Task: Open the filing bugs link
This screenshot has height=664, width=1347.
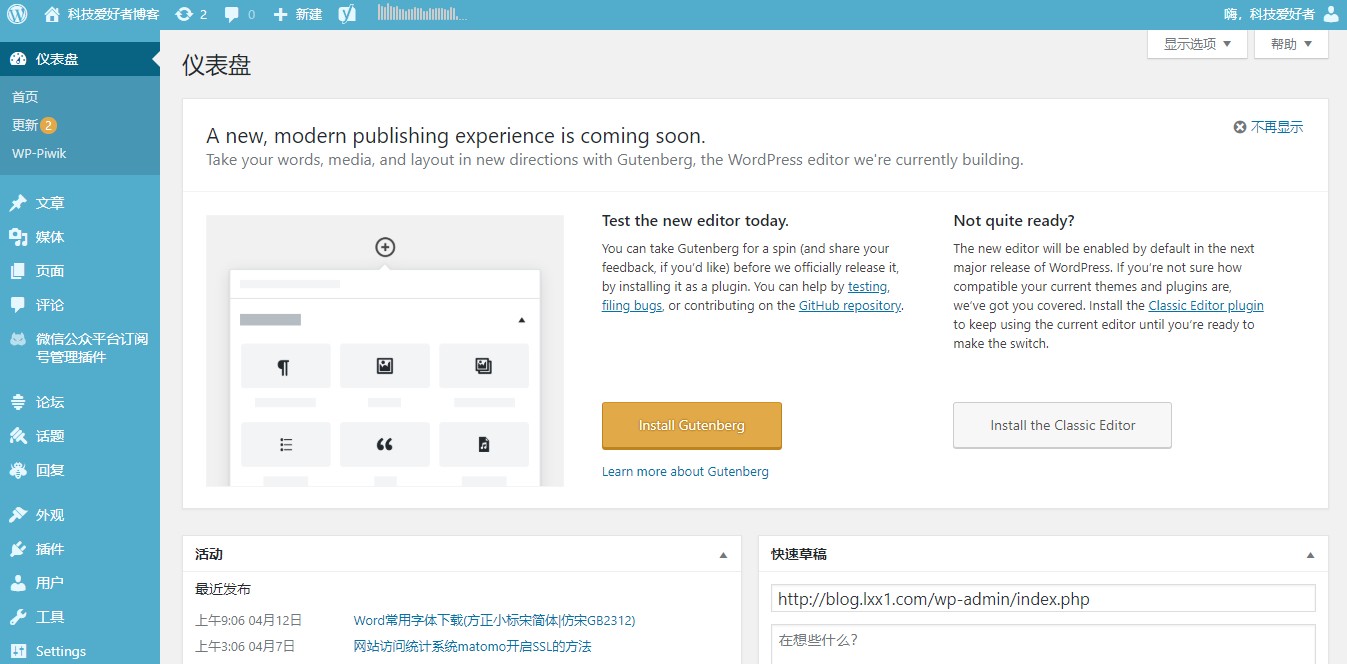Action: pyautogui.click(x=632, y=306)
